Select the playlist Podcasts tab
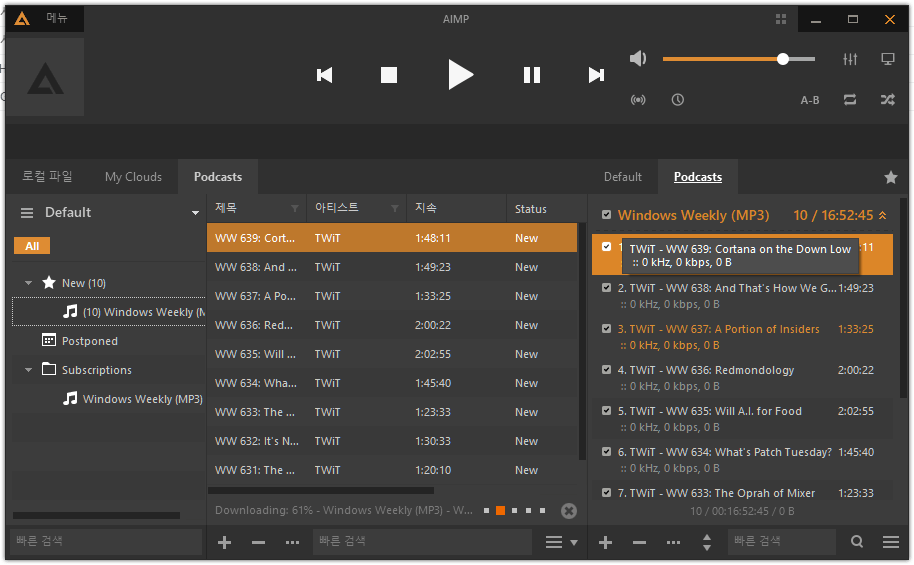Image resolution: width=914 pixels, height=565 pixels. point(698,177)
